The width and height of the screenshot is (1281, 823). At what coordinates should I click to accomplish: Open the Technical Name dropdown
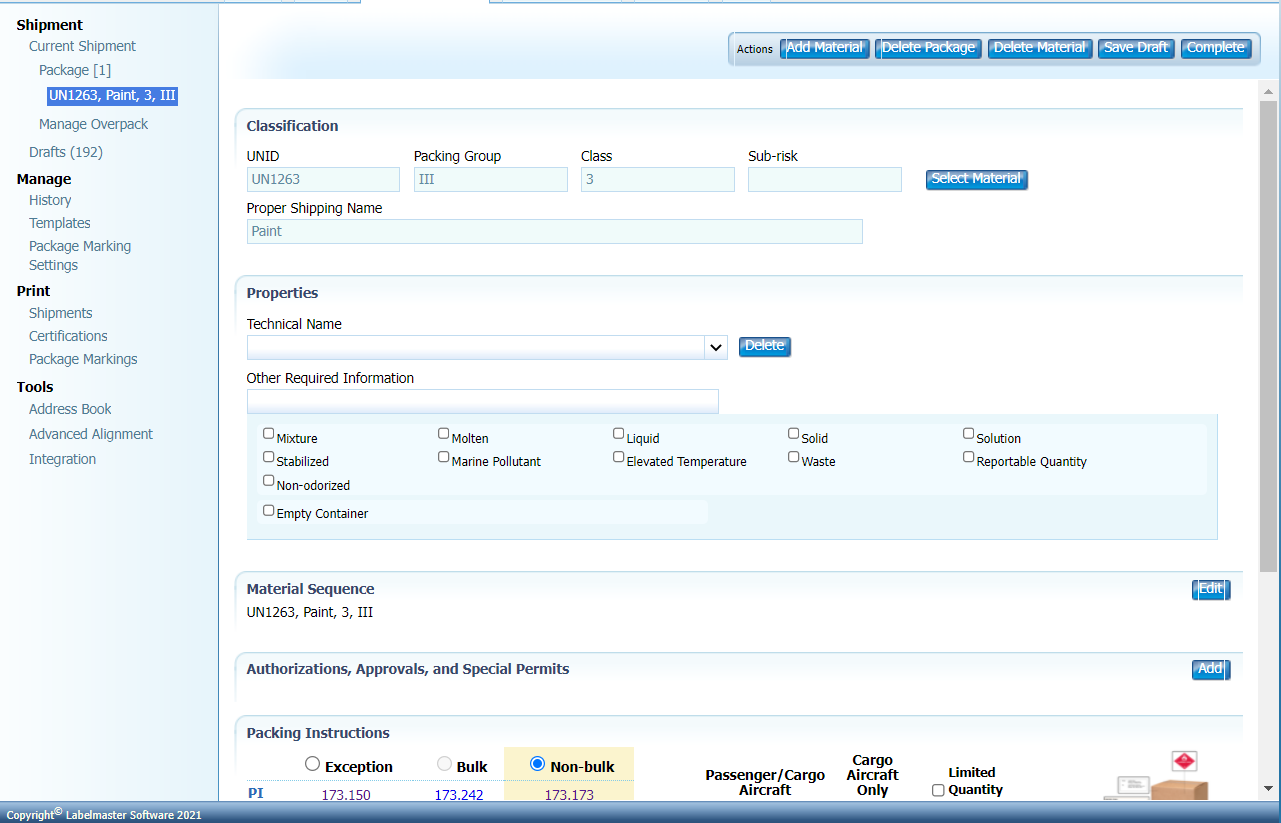[x=714, y=347]
